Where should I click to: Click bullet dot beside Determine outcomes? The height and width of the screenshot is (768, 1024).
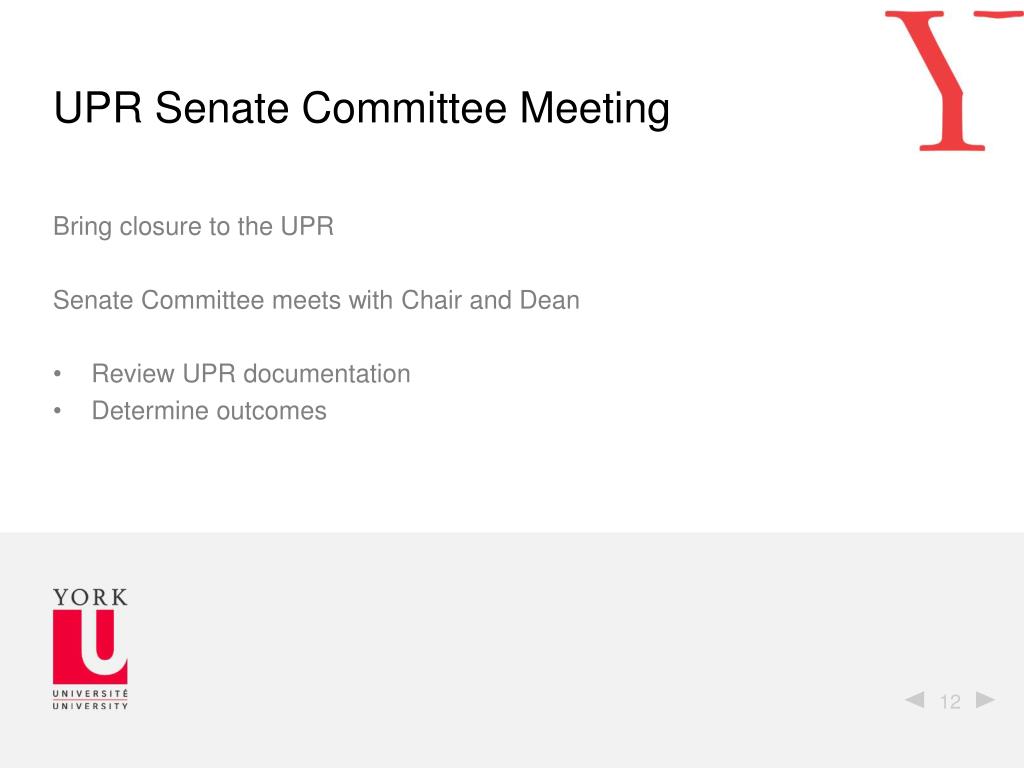click(x=57, y=411)
